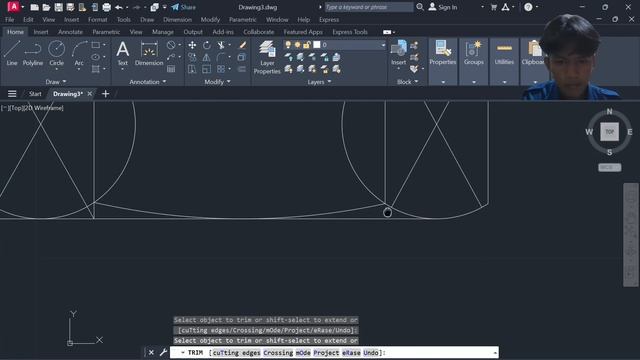Click the New drawing icon in quick access
The image size is (640, 360).
(35, 7)
